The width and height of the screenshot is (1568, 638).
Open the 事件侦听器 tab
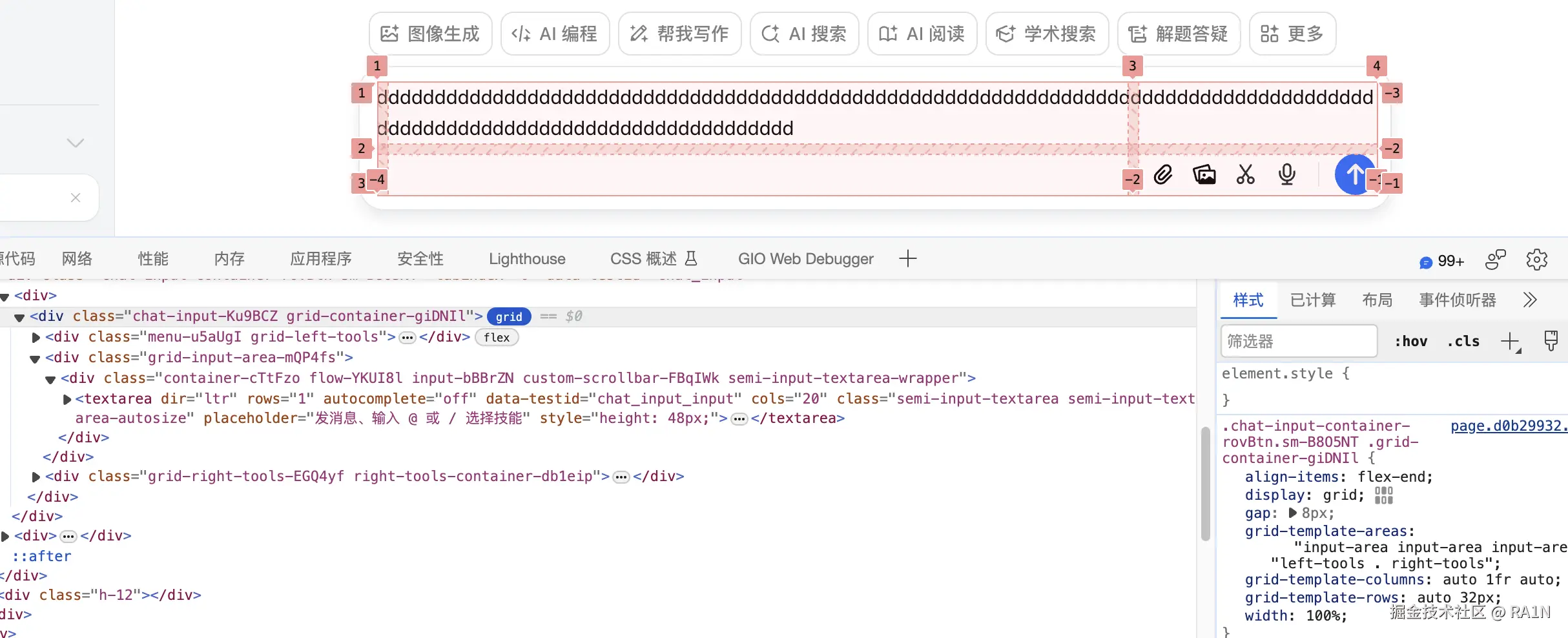point(1458,300)
